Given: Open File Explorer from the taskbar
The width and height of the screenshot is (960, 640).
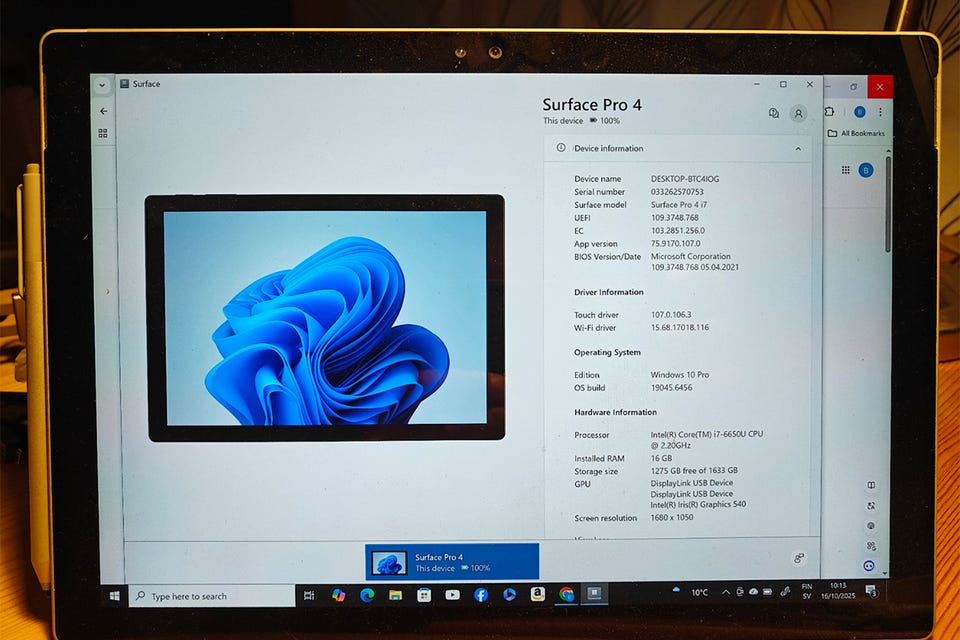Looking at the screenshot, I should coord(396,595).
